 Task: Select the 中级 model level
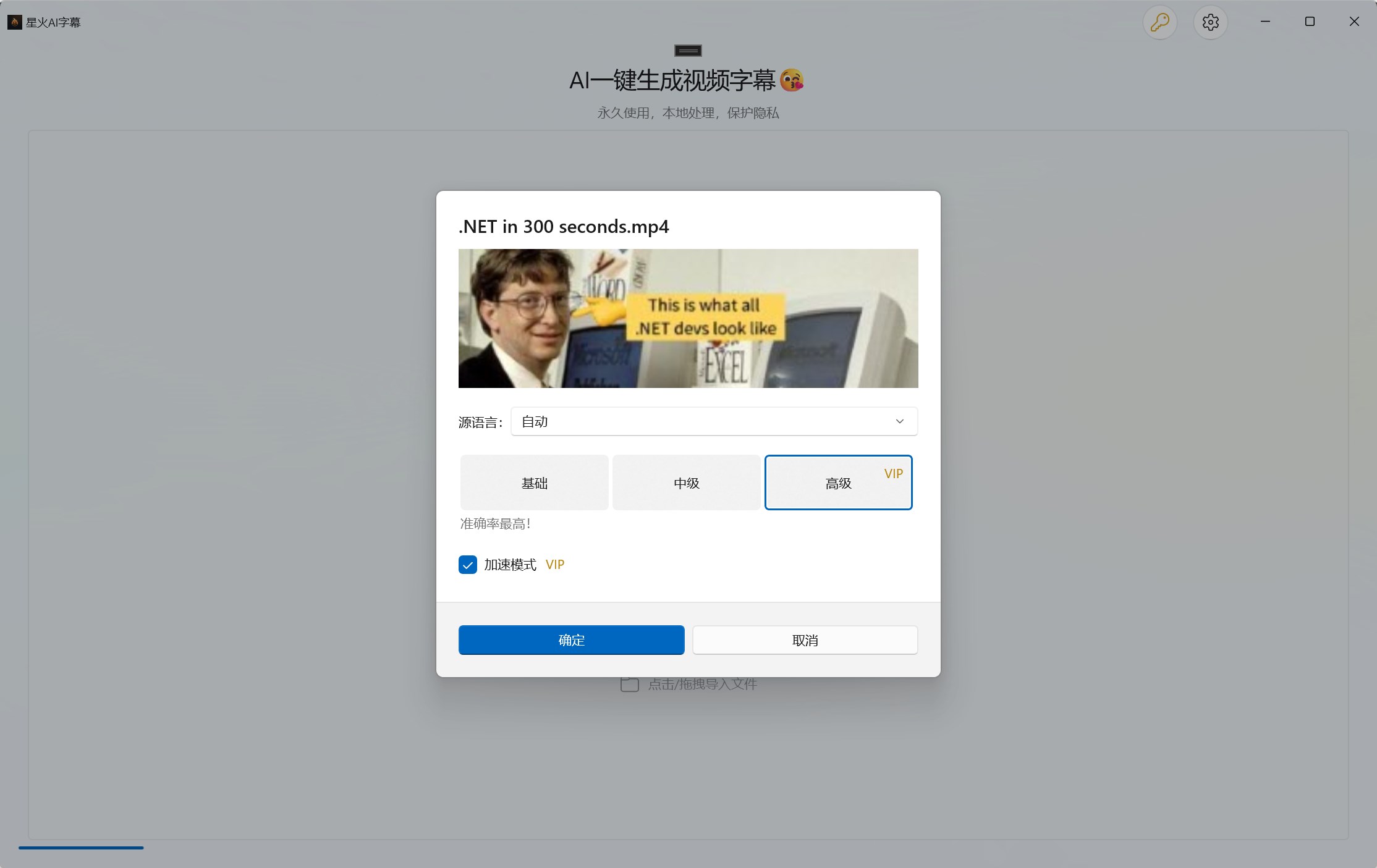687,482
